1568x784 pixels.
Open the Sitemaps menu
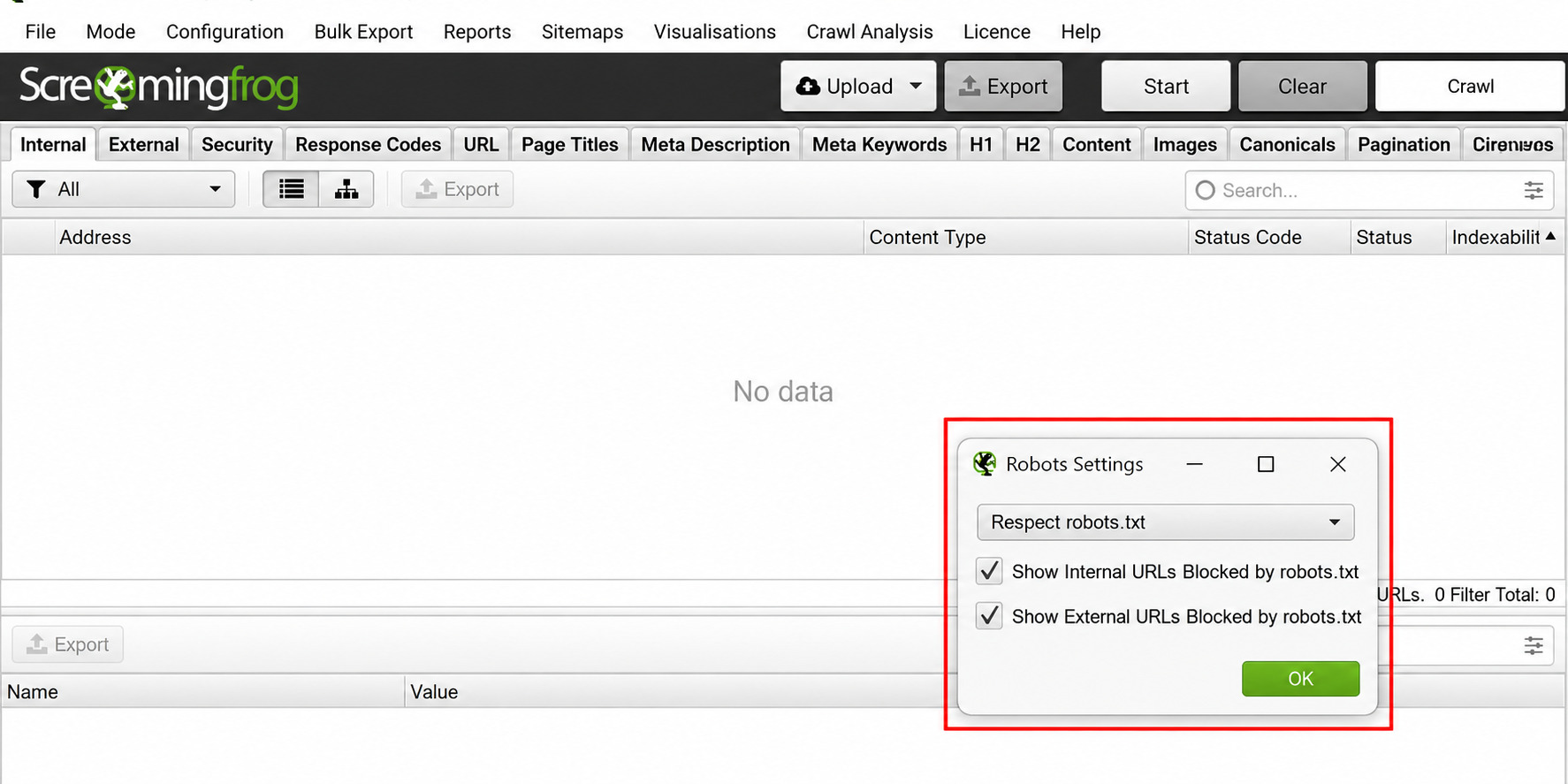point(582,32)
